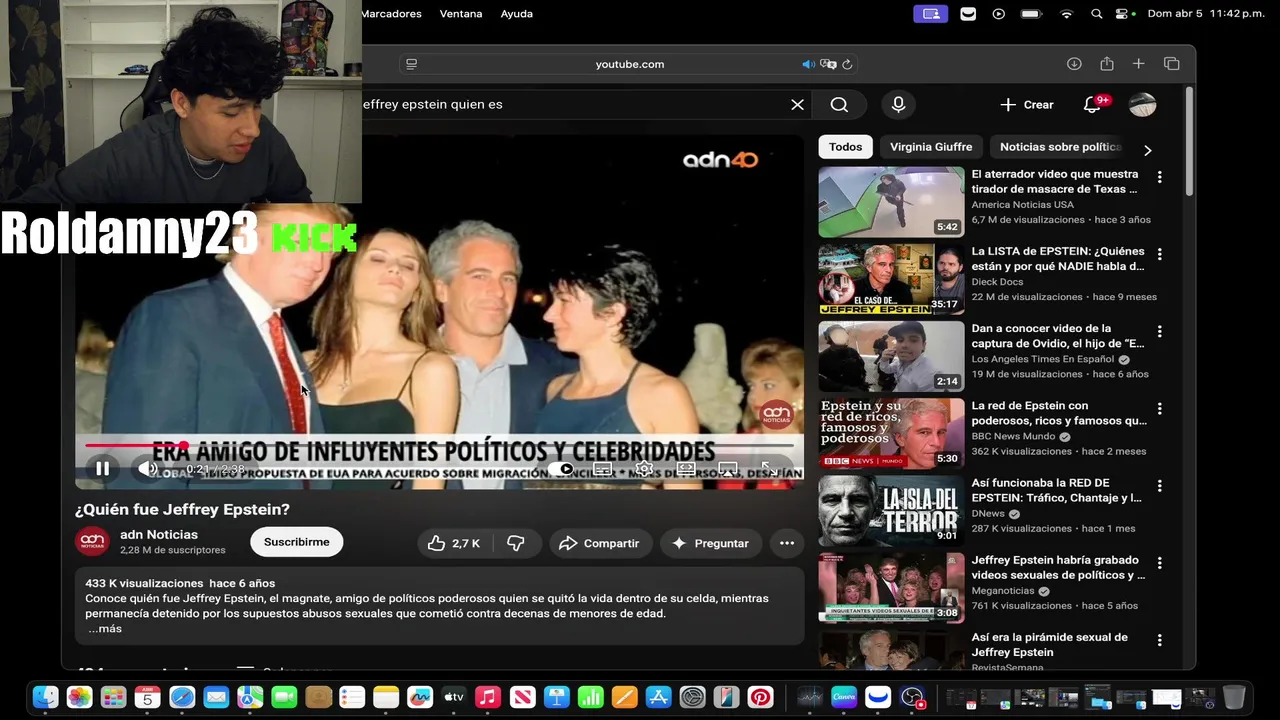Click the audio-playing speaker icon in address bar

(x=808, y=64)
